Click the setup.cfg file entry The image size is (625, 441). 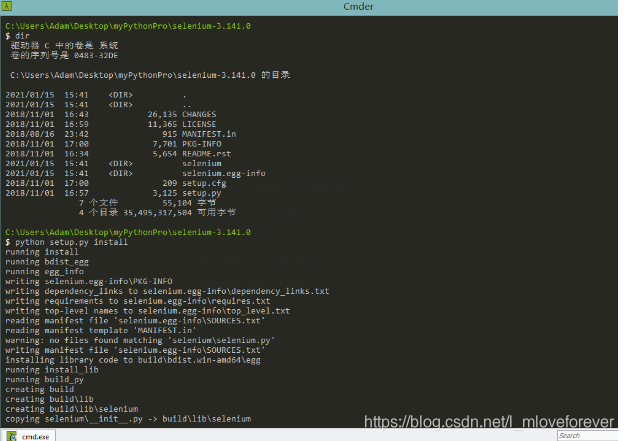coord(204,183)
